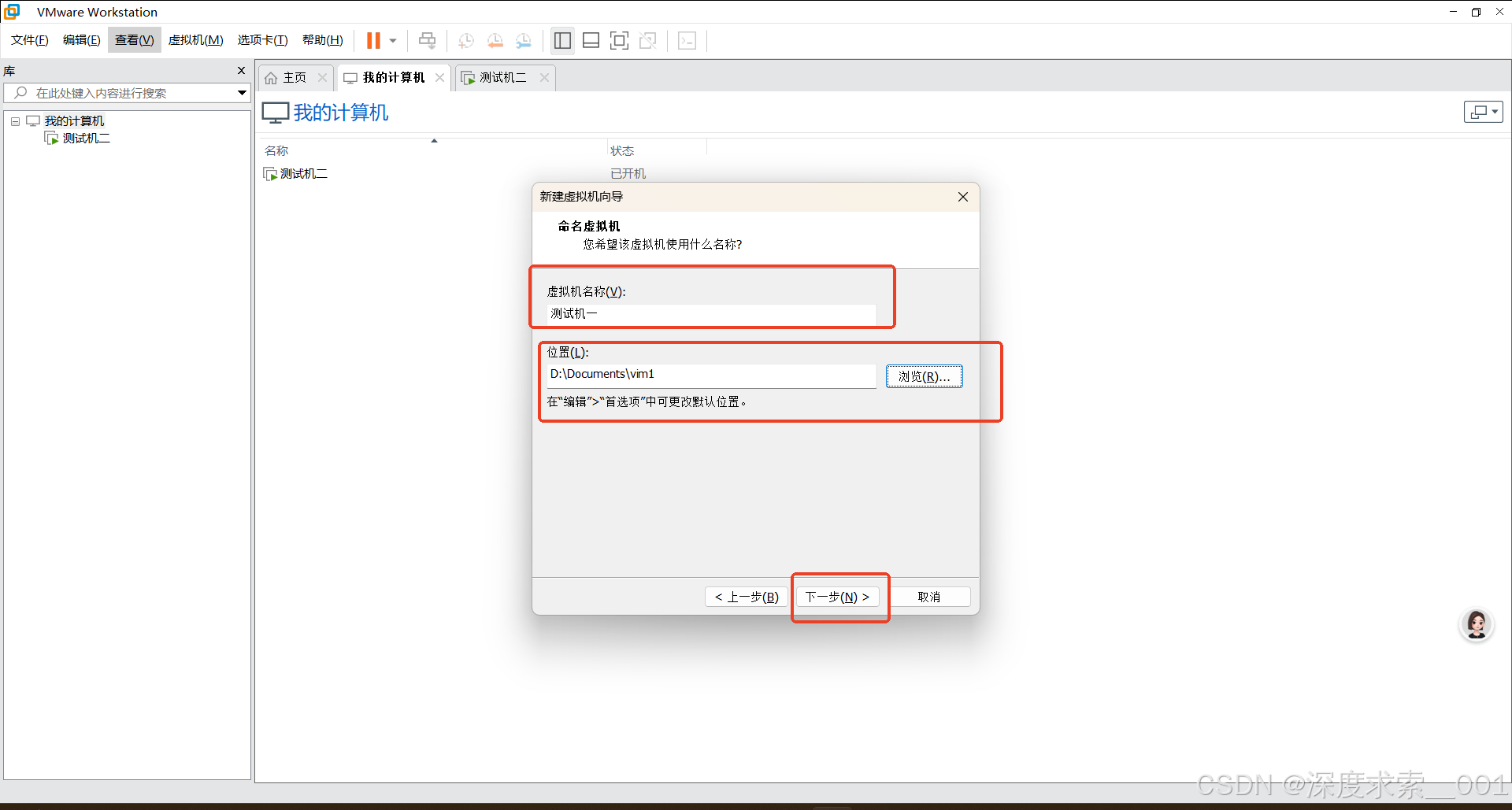Click the VMware Workstation title bar logo
Viewport: 1512px width, 810px height.
click(13, 12)
